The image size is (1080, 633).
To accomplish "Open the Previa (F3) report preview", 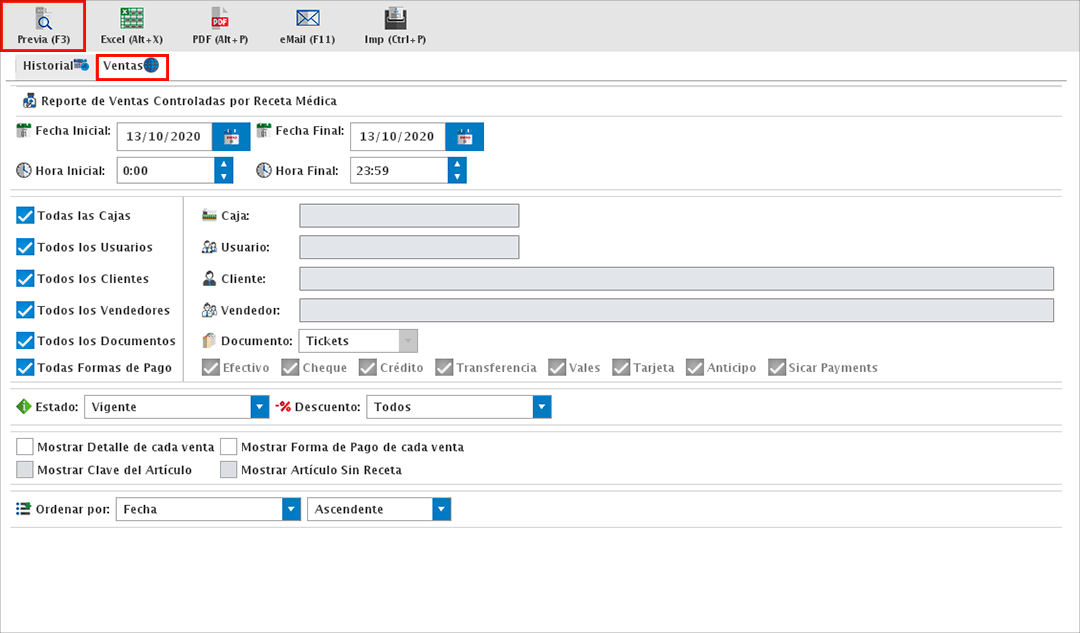I will 43,25.
